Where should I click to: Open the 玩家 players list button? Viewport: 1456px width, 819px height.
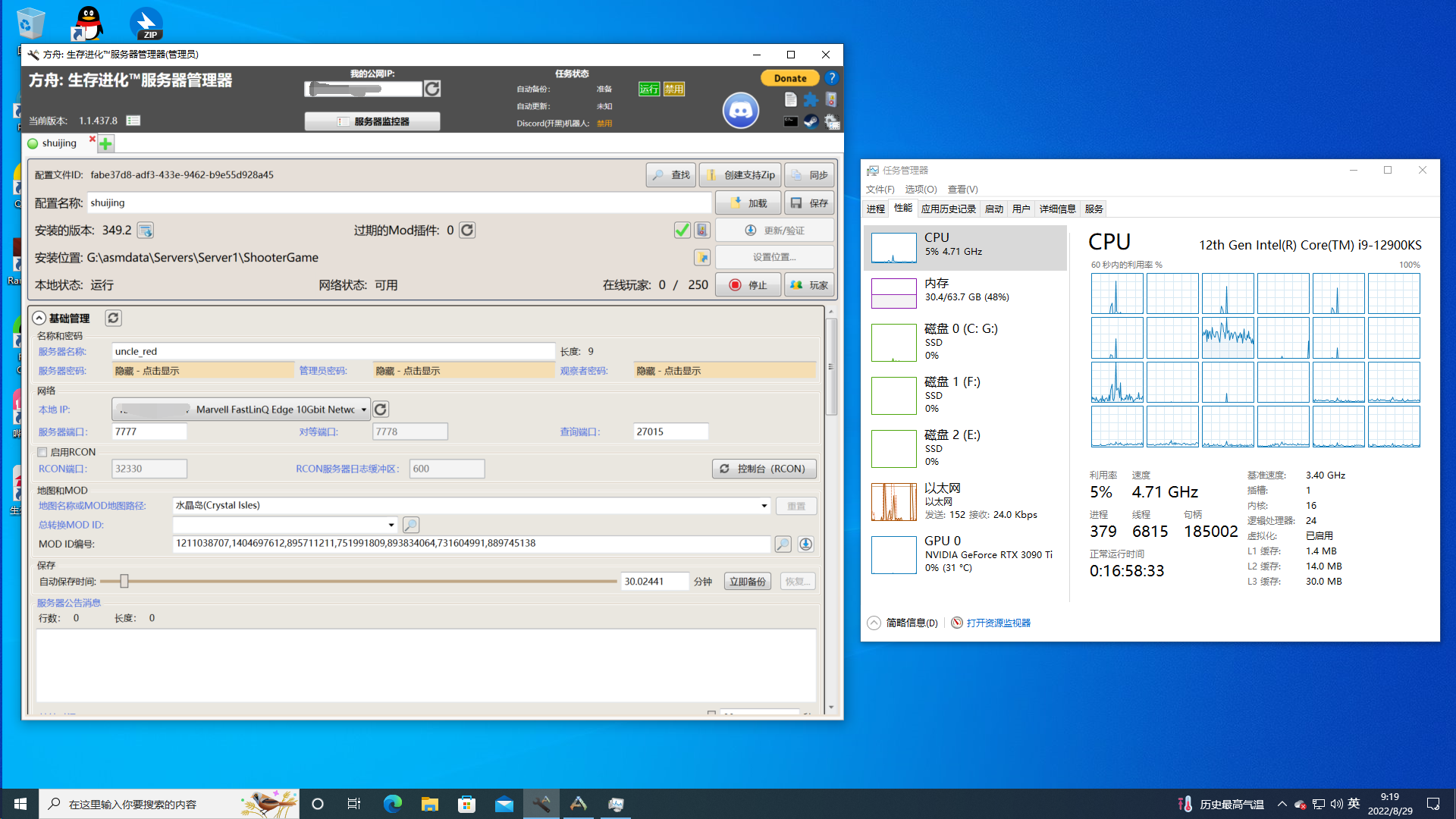coord(810,285)
